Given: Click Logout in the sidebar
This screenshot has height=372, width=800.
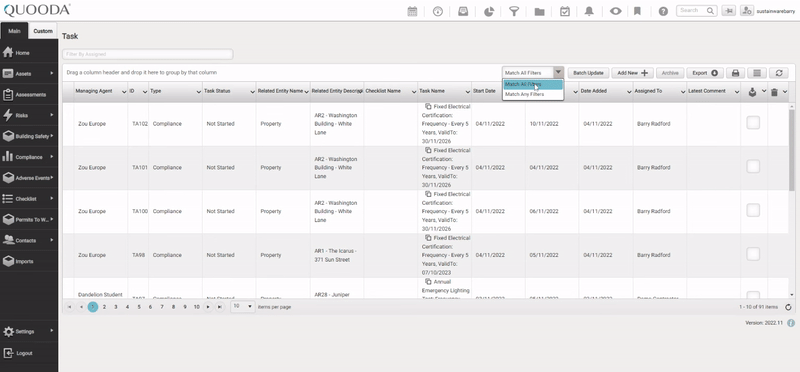Looking at the screenshot, I should [x=29, y=353].
